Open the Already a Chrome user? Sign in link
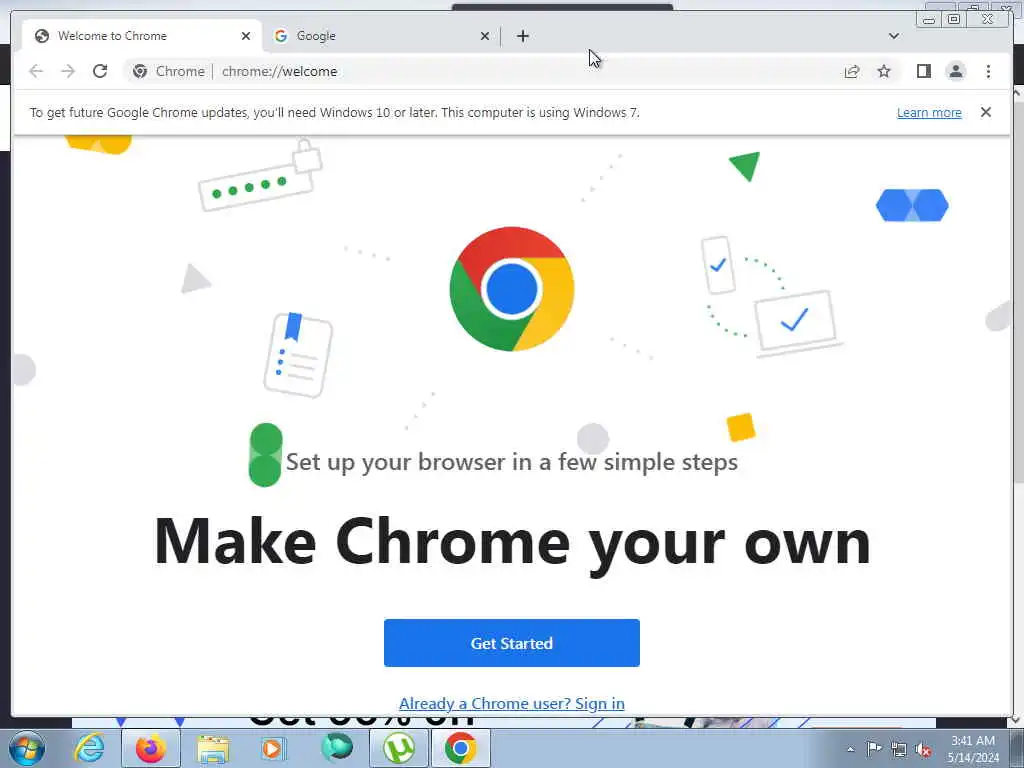This screenshot has width=1024, height=768. pyautogui.click(x=511, y=703)
